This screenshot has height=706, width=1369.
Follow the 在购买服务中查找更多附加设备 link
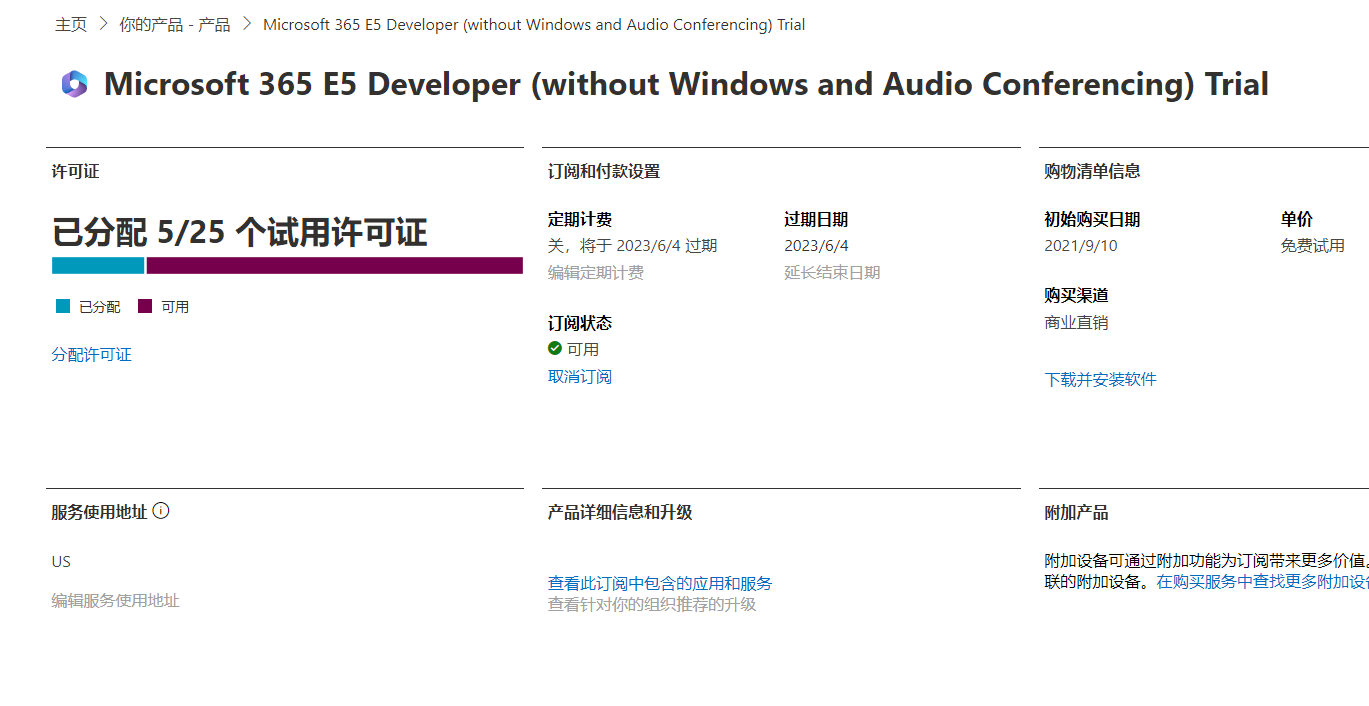coord(1262,582)
